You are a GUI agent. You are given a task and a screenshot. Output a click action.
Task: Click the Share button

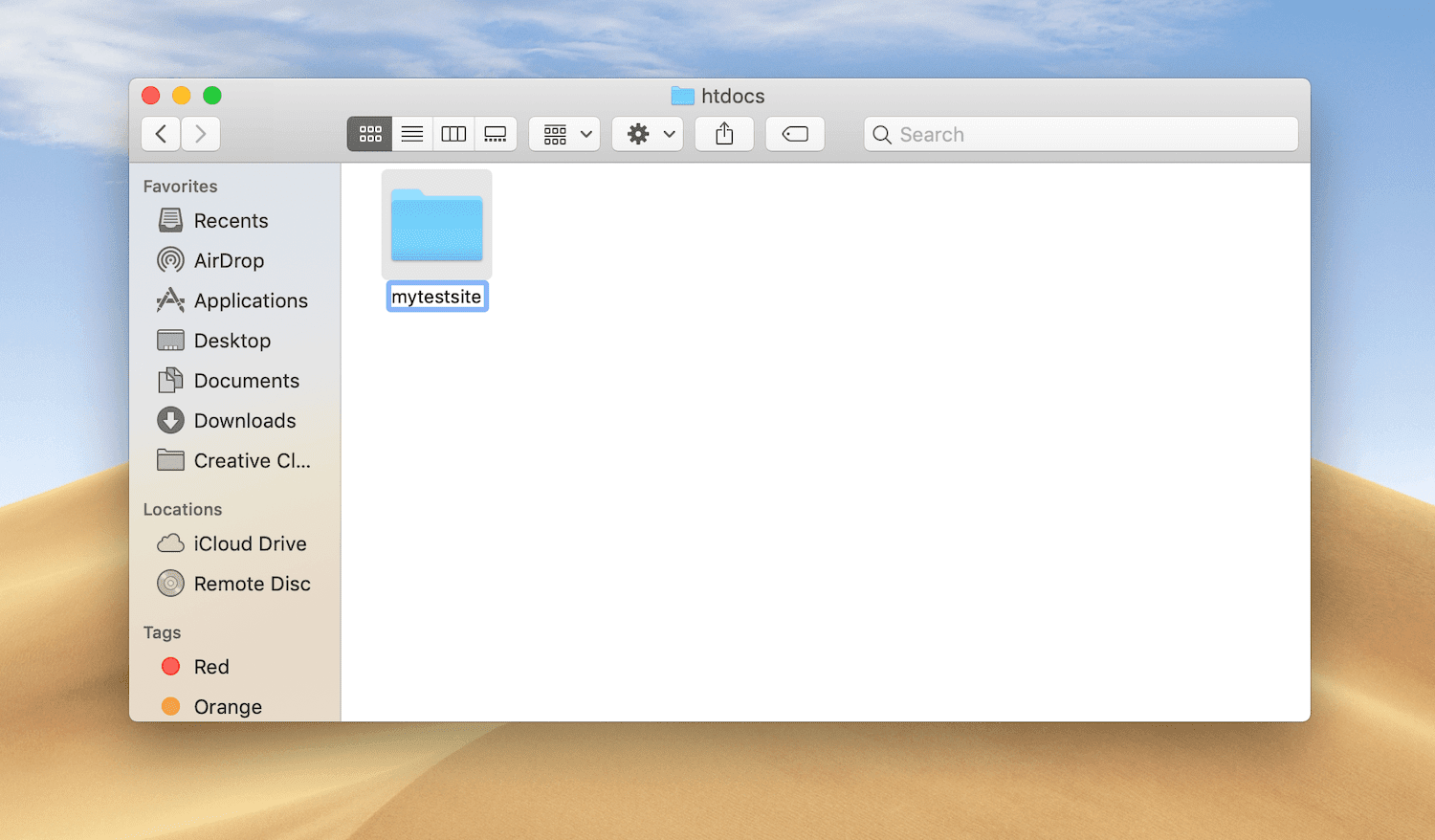(724, 134)
